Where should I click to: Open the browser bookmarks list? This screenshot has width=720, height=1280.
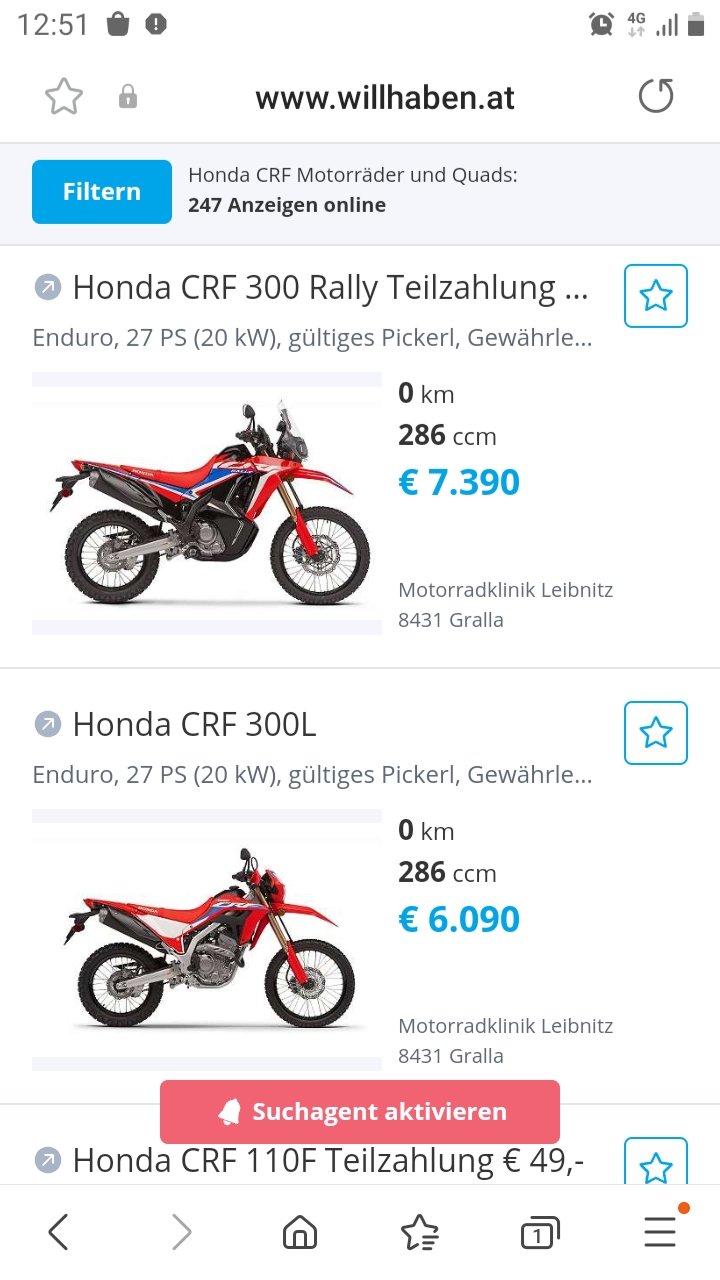point(419,1233)
